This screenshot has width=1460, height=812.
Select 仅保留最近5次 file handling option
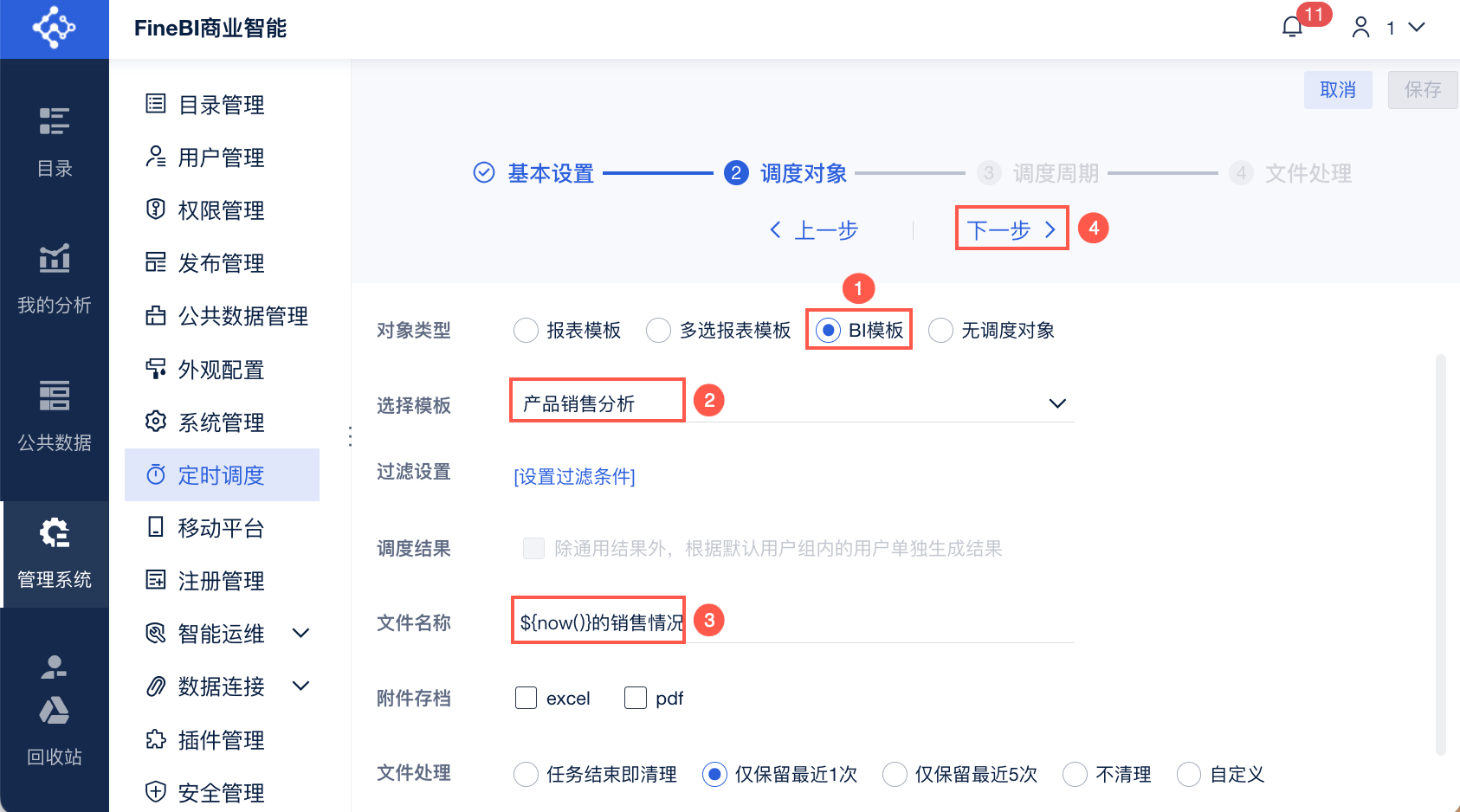click(895, 774)
